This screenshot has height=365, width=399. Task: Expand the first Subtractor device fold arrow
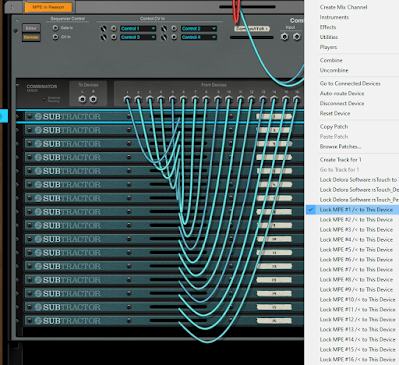click(18, 116)
